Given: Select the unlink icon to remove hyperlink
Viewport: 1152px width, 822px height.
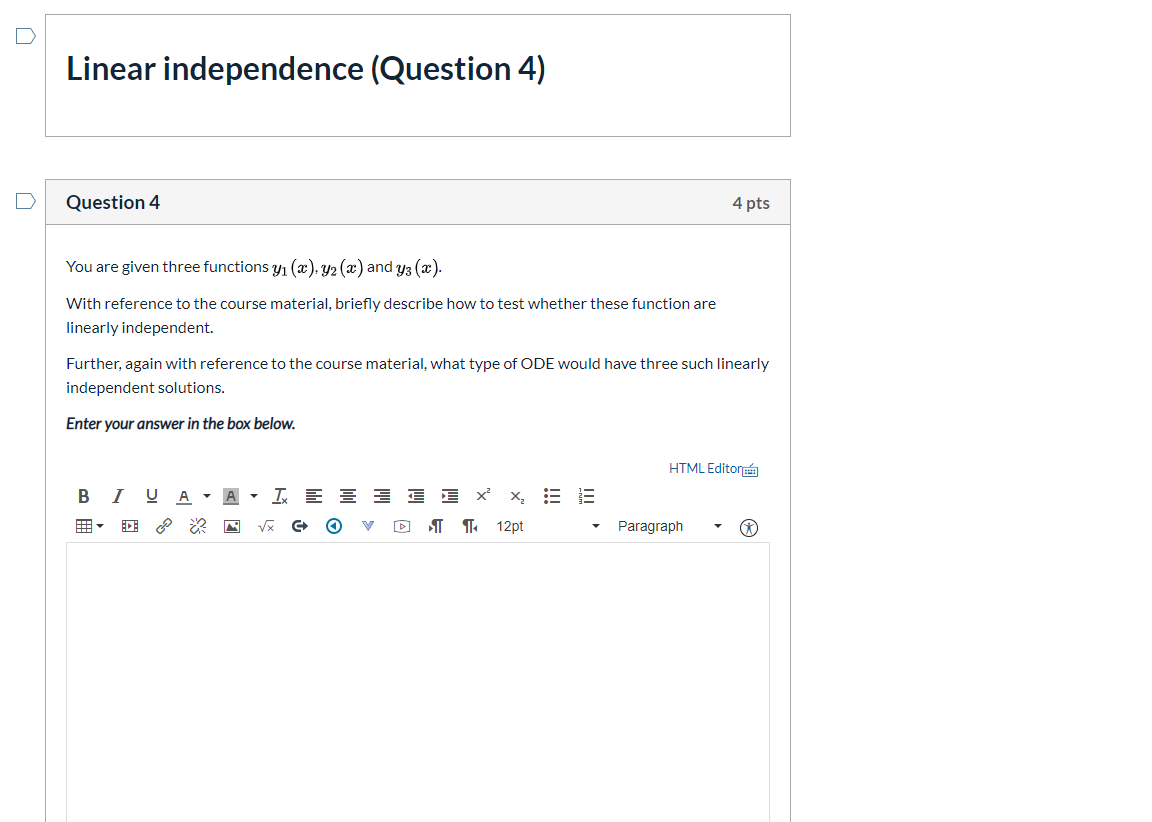Looking at the screenshot, I should click(197, 526).
